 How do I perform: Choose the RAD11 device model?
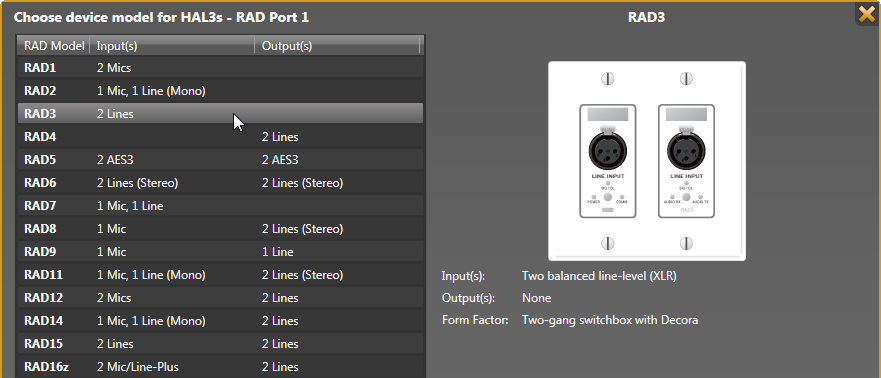[x=220, y=275]
